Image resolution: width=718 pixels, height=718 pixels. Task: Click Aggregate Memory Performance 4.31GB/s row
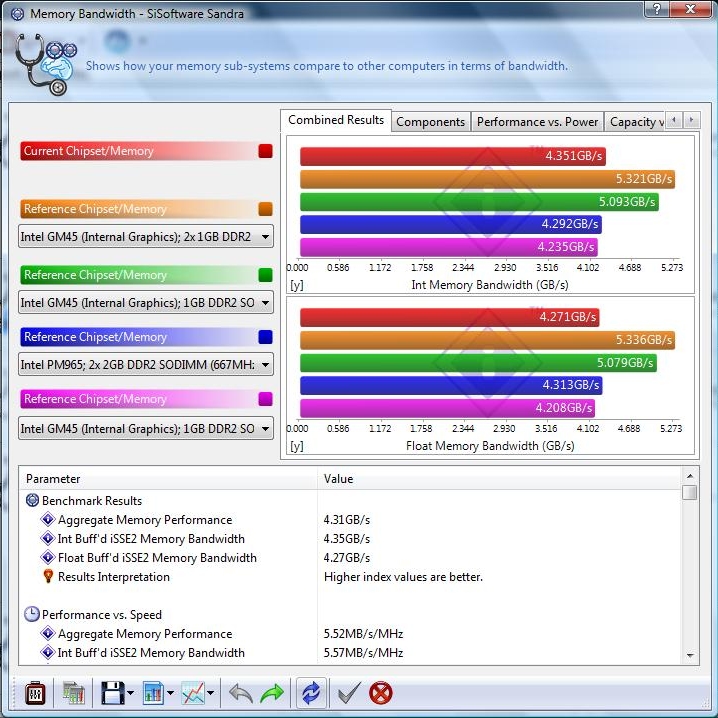point(351,520)
